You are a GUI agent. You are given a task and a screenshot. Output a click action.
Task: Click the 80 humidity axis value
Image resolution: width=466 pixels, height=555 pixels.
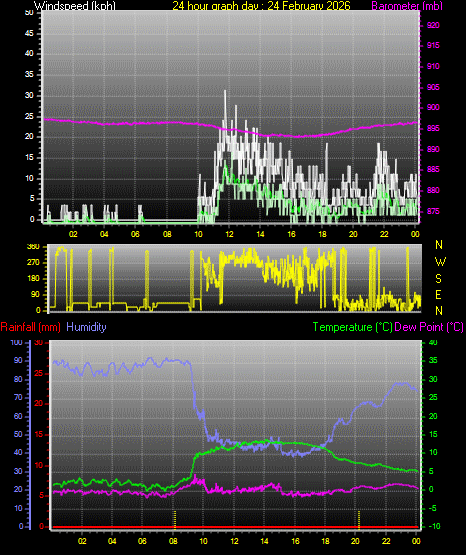tap(18, 379)
